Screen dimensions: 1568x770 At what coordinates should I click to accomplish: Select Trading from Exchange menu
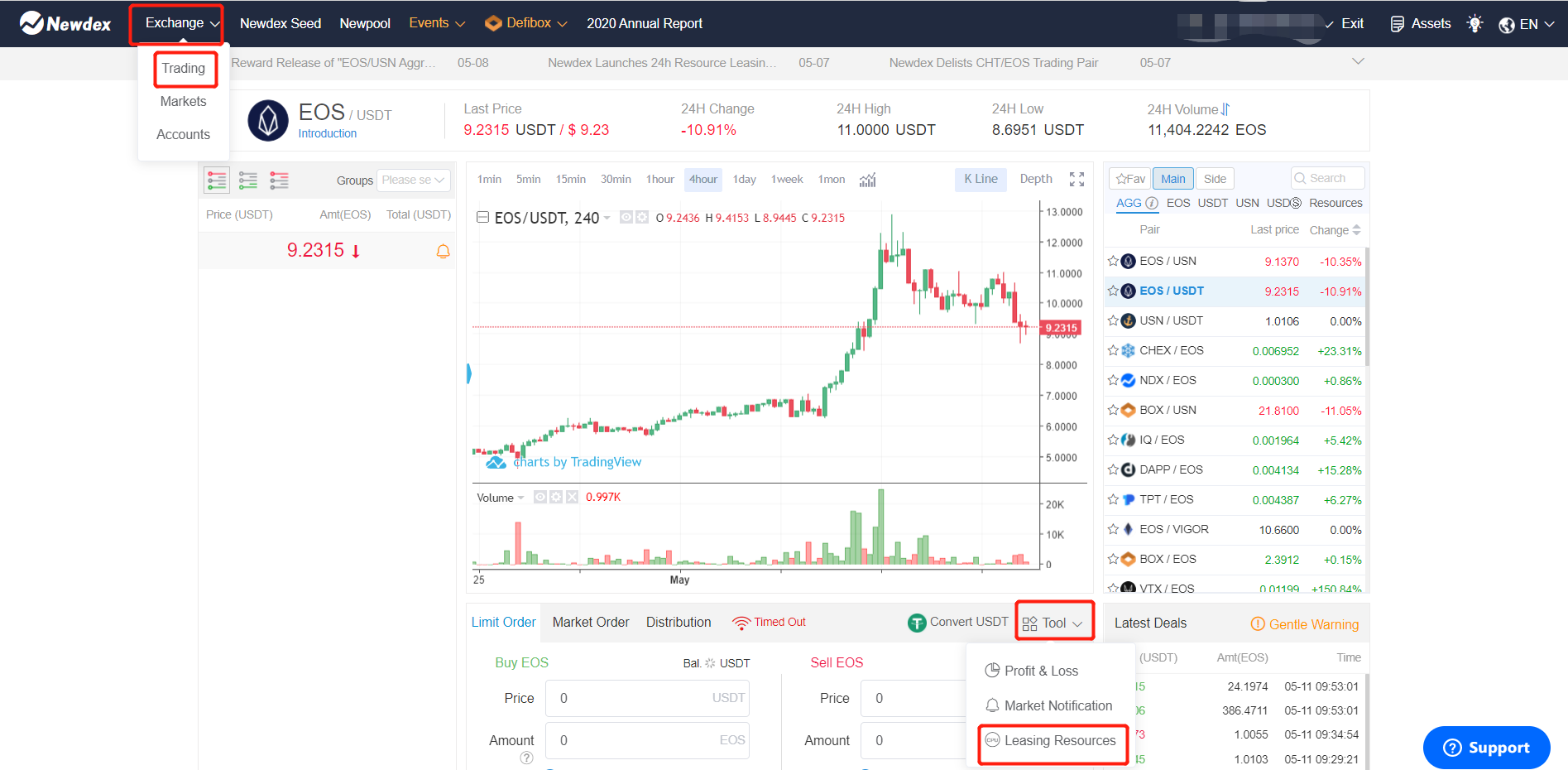pyautogui.click(x=184, y=69)
